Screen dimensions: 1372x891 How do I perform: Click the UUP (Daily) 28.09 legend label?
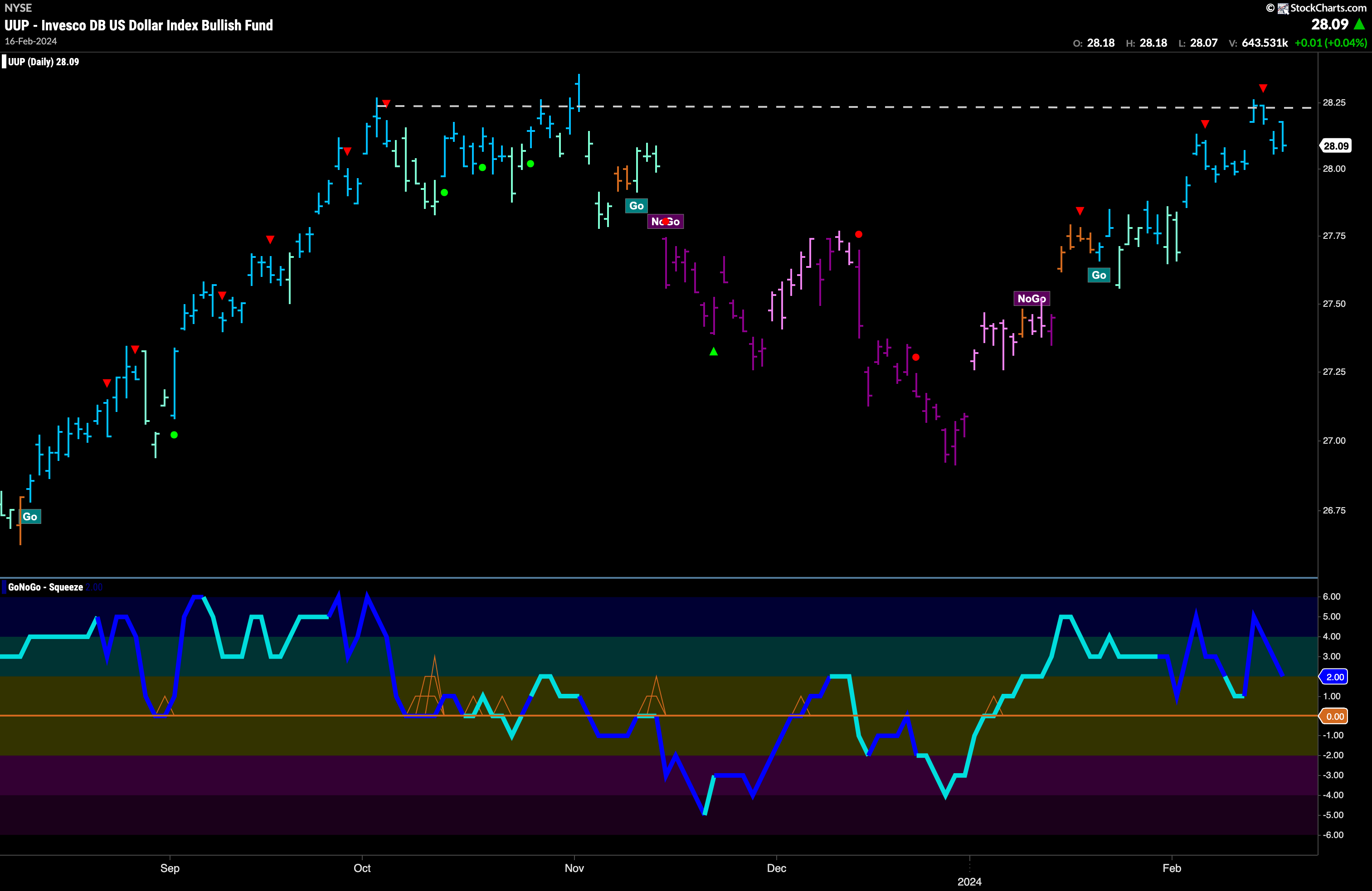(x=43, y=62)
